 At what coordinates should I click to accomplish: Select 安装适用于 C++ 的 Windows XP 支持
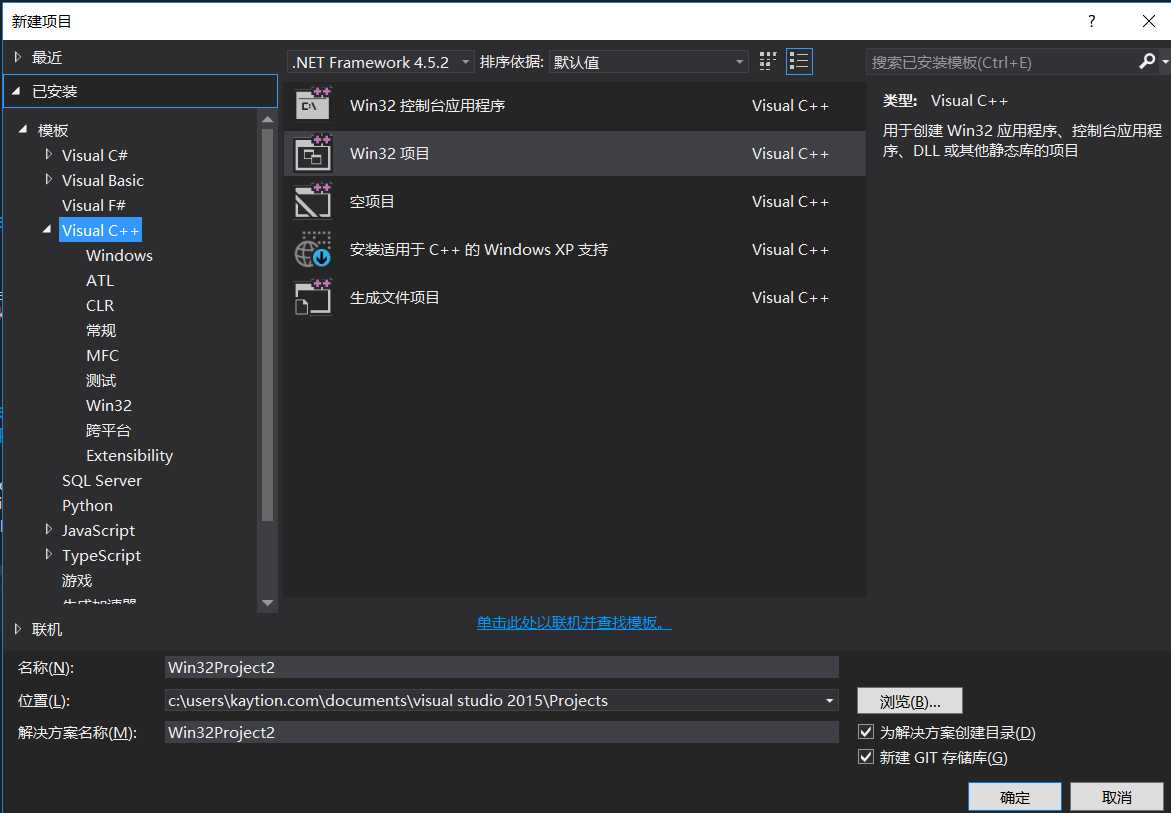point(479,249)
